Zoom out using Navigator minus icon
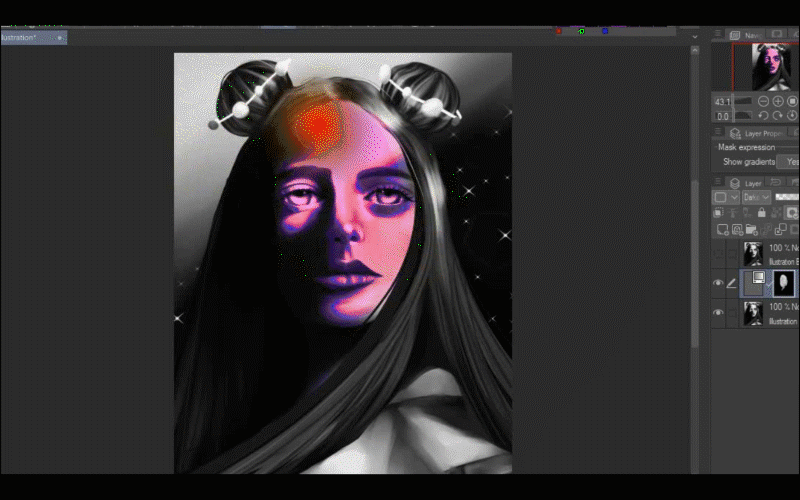Image resolution: width=800 pixels, height=500 pixels. (x=763, y=101)
